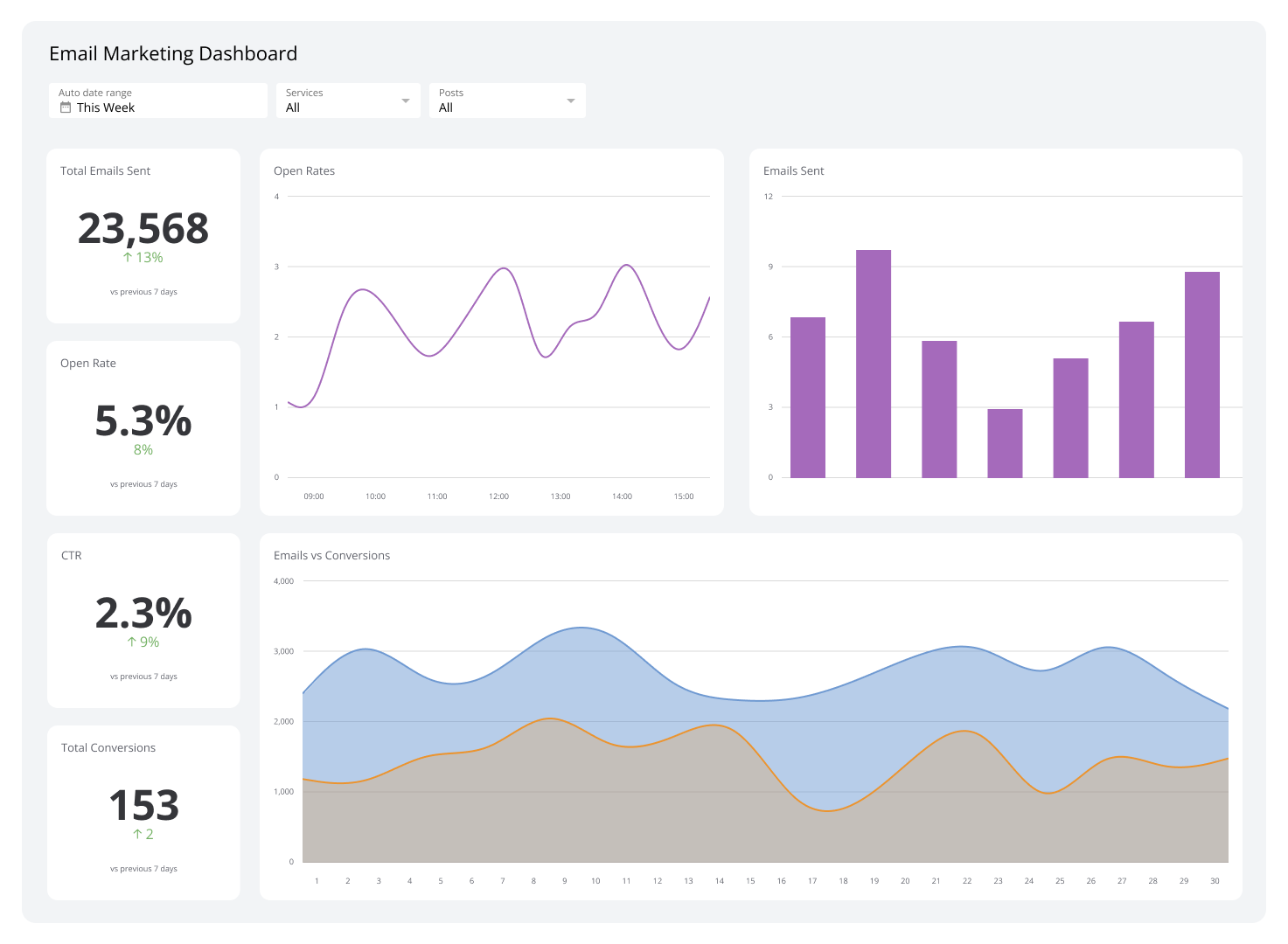The image size is (1288, 944).
Task: Open the Posts filter dropdown arrow
Action: tap(570, 100)
